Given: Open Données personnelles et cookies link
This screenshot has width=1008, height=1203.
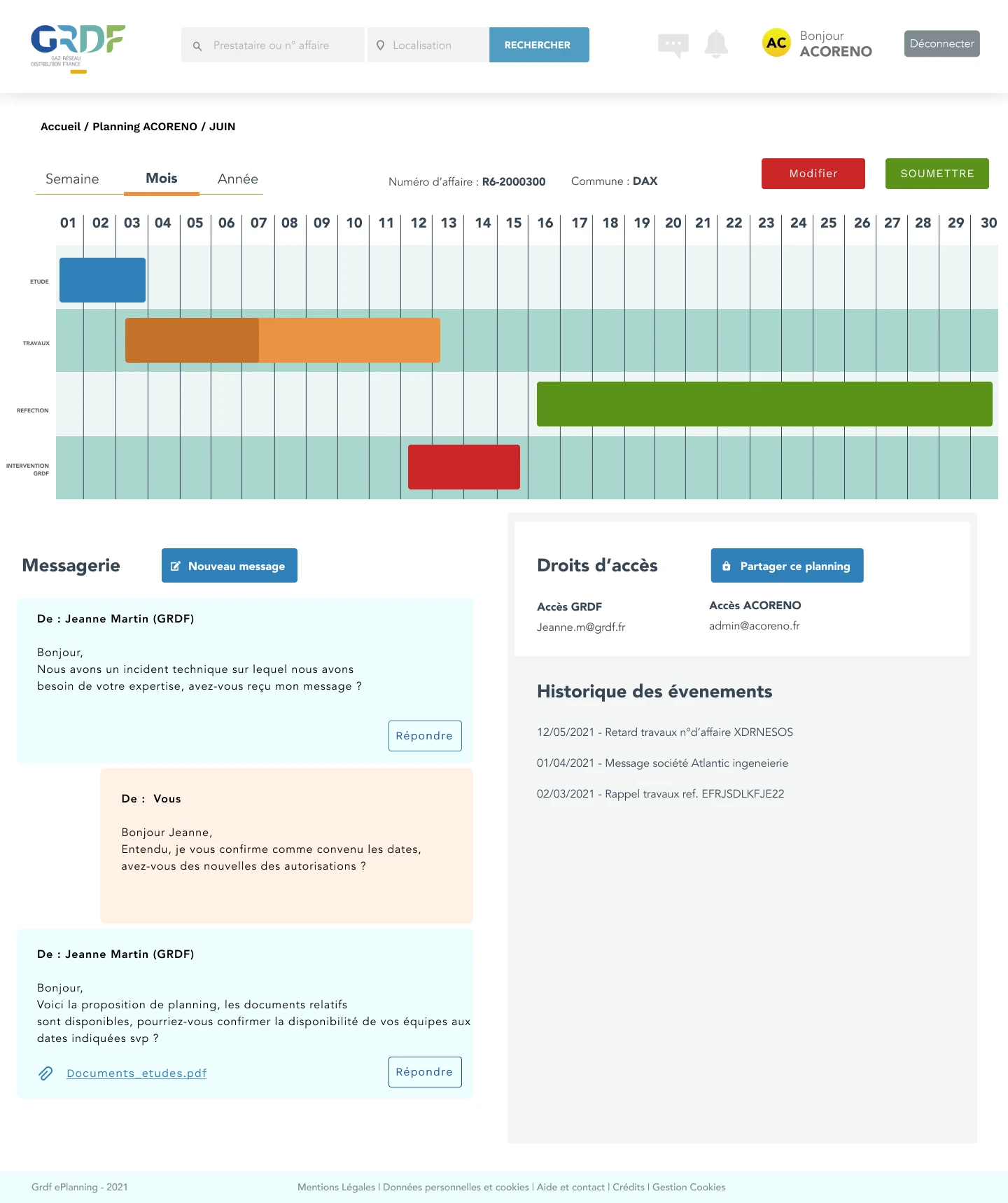Looking at the screenshot, I should (456, 1188).
